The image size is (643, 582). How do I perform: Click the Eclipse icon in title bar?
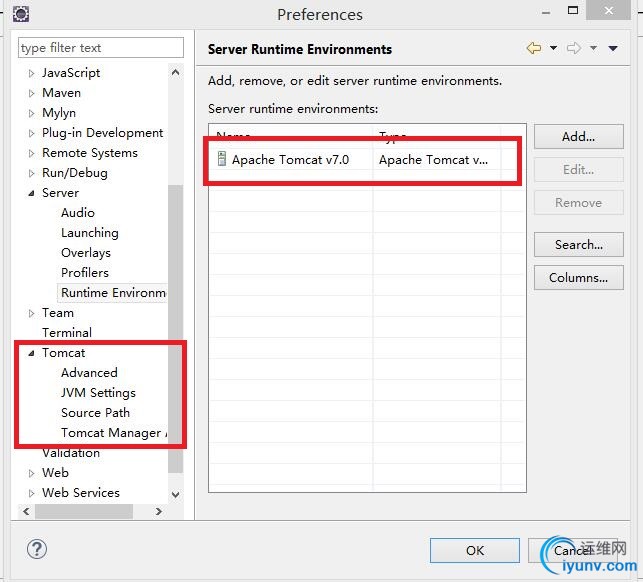[x=21, y=14]
